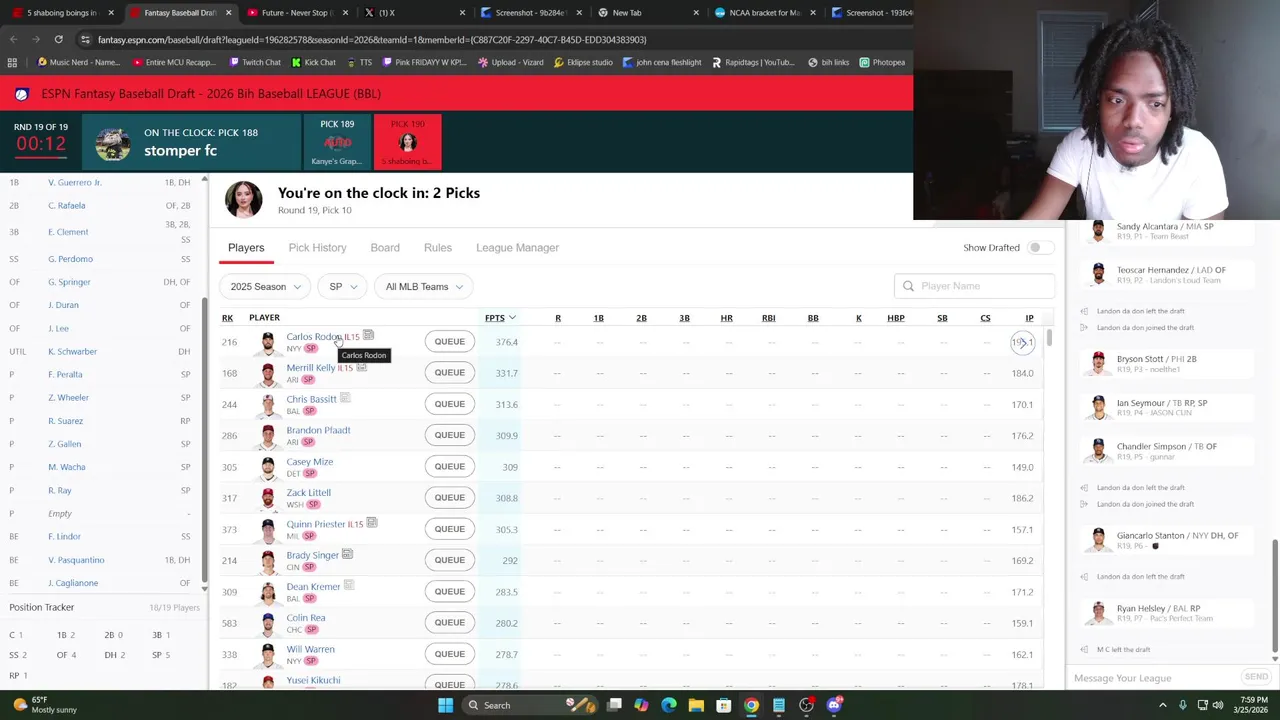Sort by the FPTS column arrow
This screenshot has width=1280, height=720.
pyautogui.click(x=512, y=318)
